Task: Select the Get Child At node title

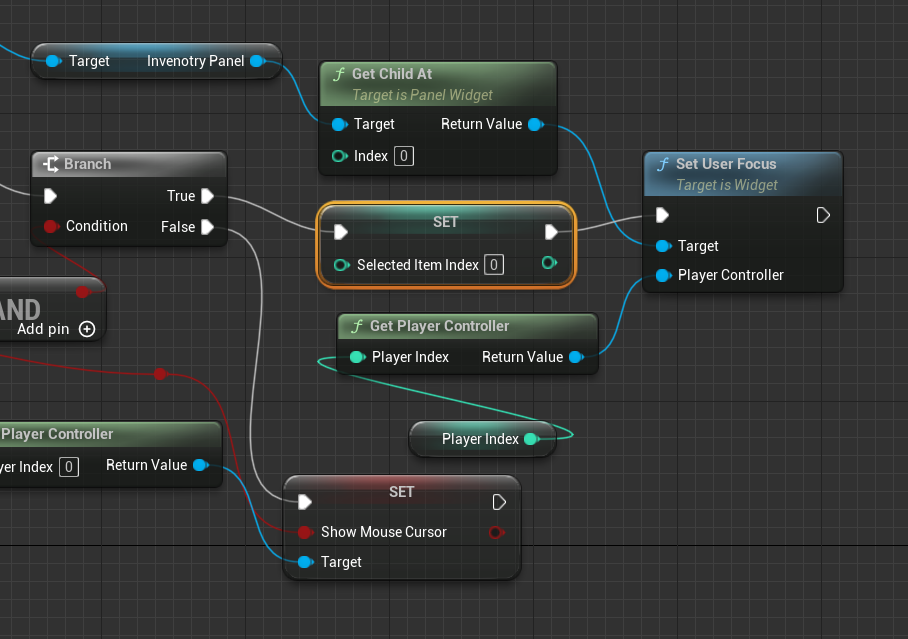Action: pyautogui.click(x=392, y=74)
